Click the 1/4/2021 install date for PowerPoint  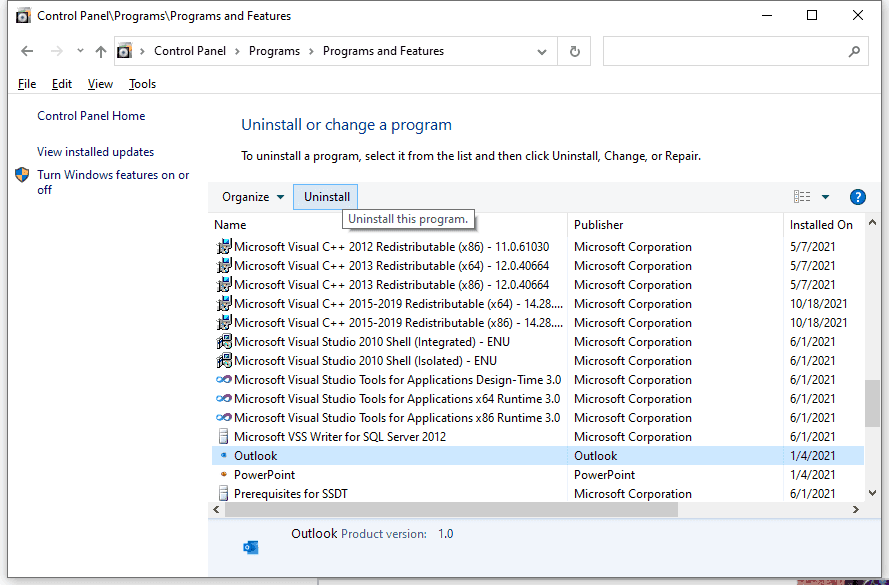pos(812,474)
